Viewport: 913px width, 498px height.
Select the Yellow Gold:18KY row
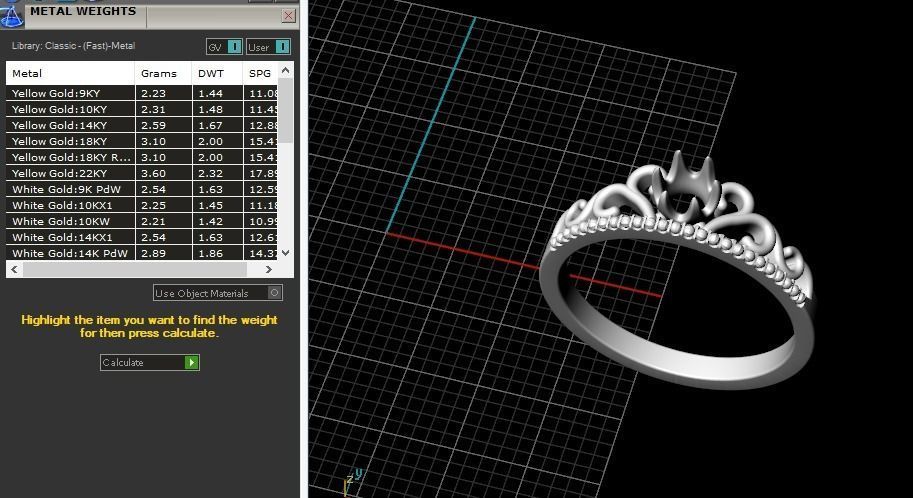141,141
